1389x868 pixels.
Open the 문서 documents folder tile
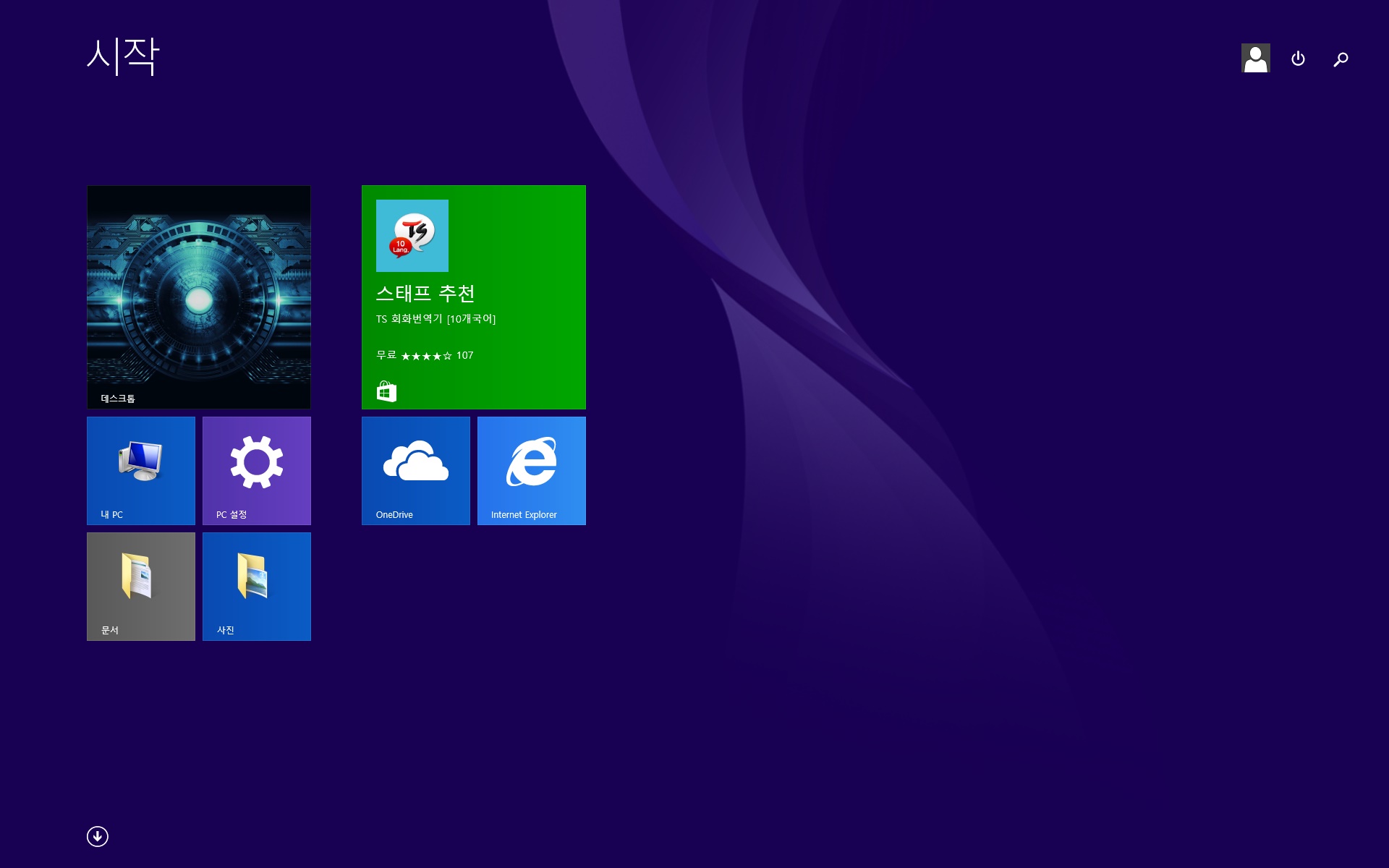pyautogui.click(x=141, y=587)
